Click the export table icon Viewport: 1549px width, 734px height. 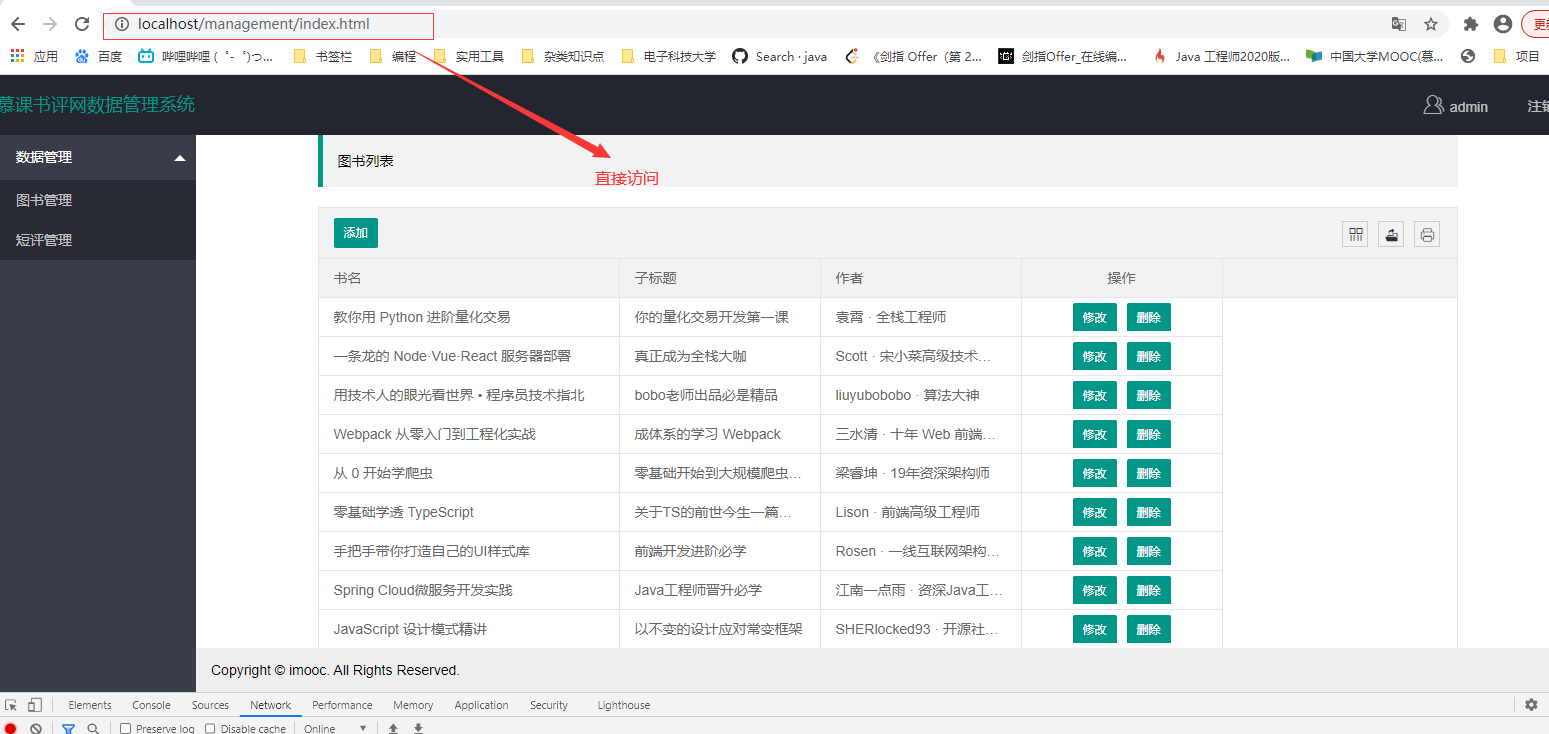click(x=1391, y=234)
